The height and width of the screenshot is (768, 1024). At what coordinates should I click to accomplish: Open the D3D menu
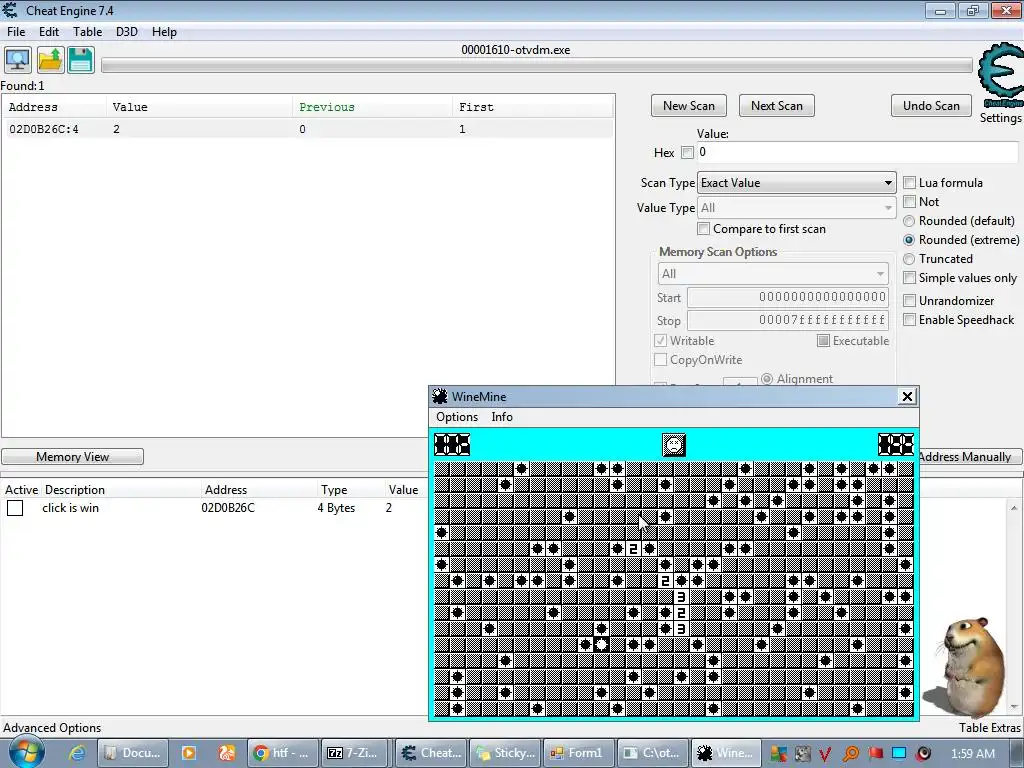coord(127,31)
